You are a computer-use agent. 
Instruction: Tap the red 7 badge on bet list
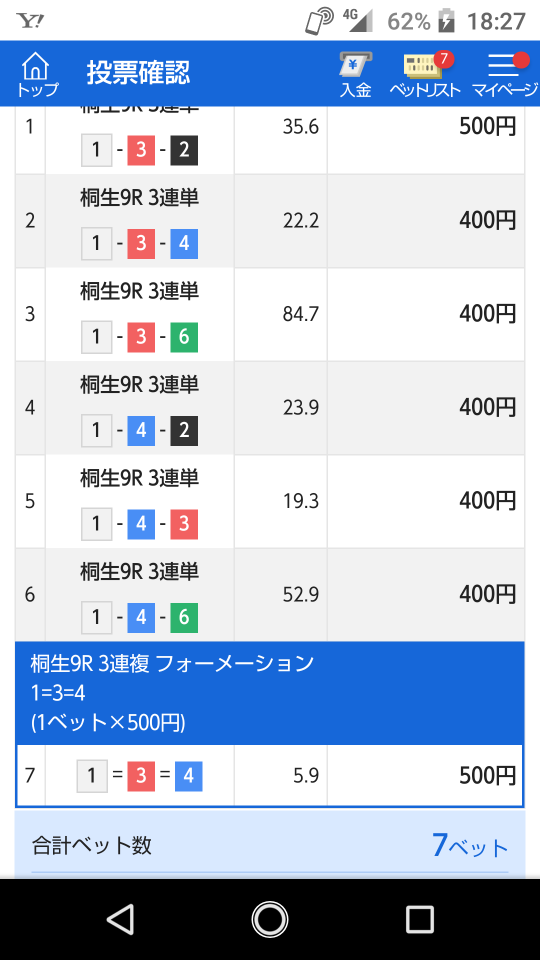443,59
